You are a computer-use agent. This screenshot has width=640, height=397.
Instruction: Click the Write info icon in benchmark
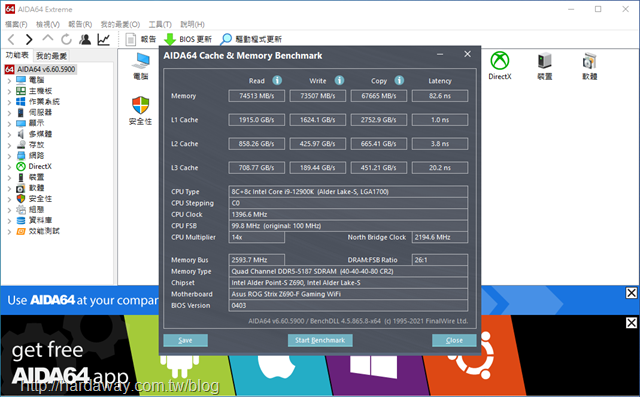(339, 80)
